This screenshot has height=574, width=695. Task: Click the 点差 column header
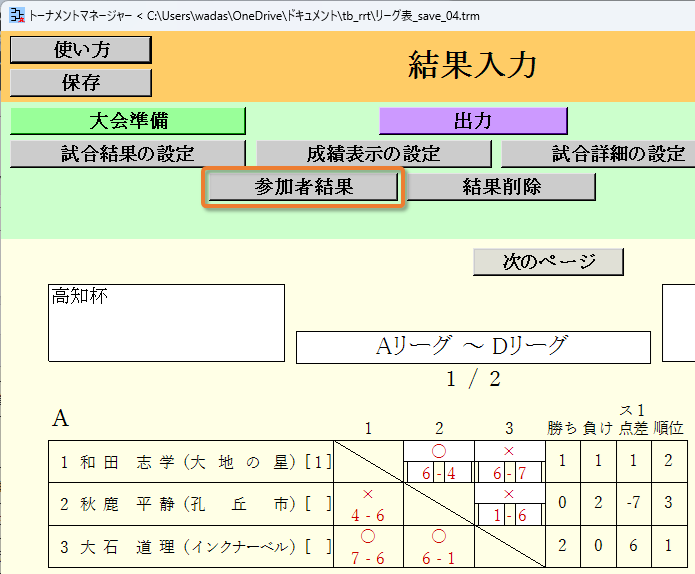tap(633, 428)
